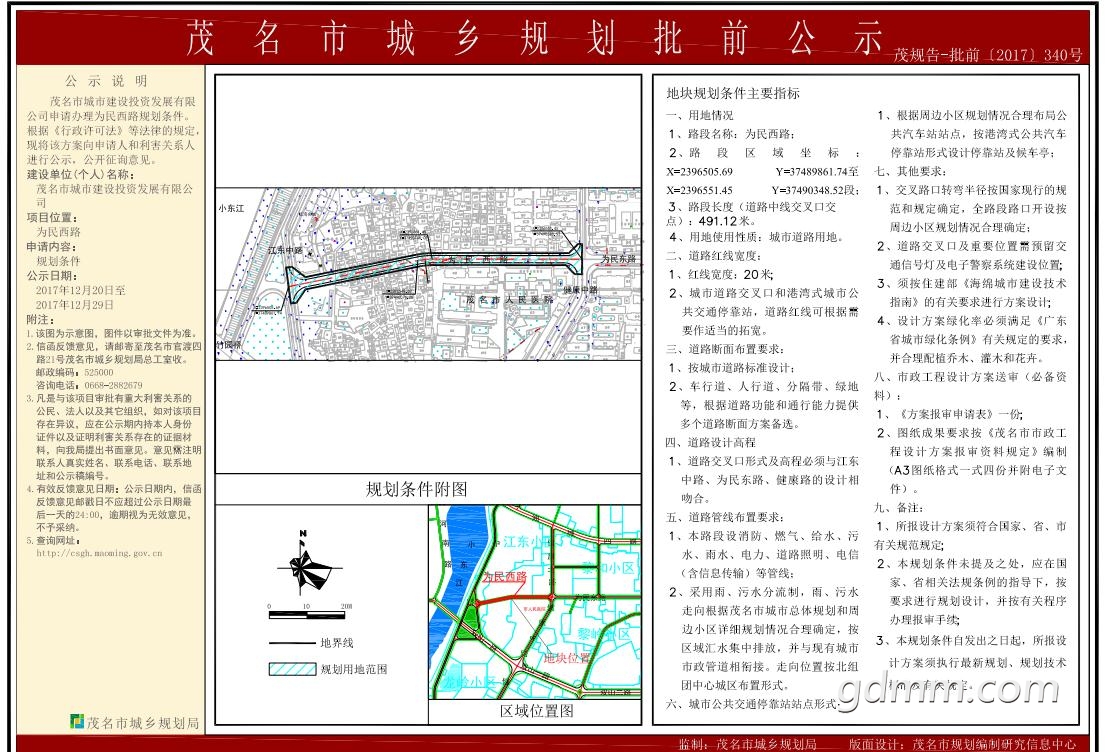Click the 用地使用性质：城市道路用地 line
Image resolution: width=1107 pixels, height=752 pixels.
(756, 237)
